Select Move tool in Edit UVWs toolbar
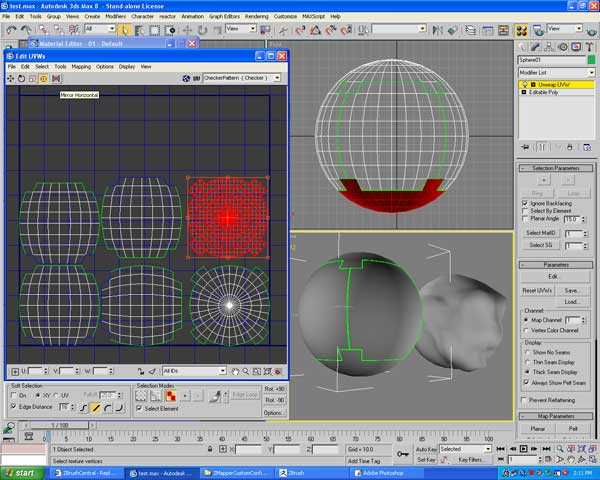Screen dimensions: 600x480 click(x=10, y=78)
